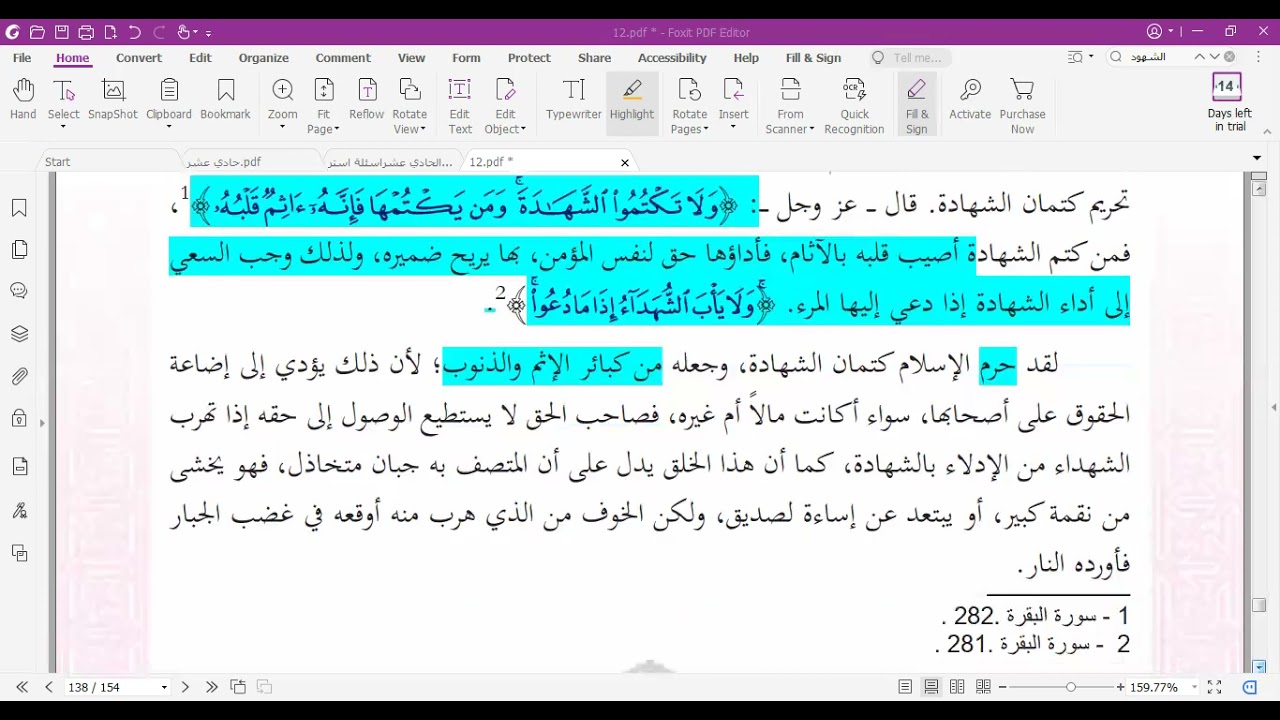Zoom in with the plus button
Image resolution: width=1280 pixels, height=720 pixels.
coord(1120,687)
